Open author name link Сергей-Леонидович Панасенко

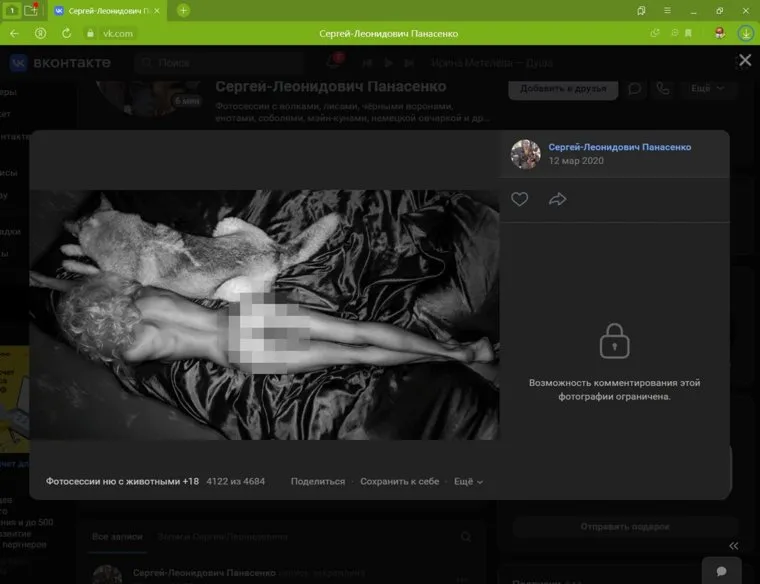pos(619,147)
